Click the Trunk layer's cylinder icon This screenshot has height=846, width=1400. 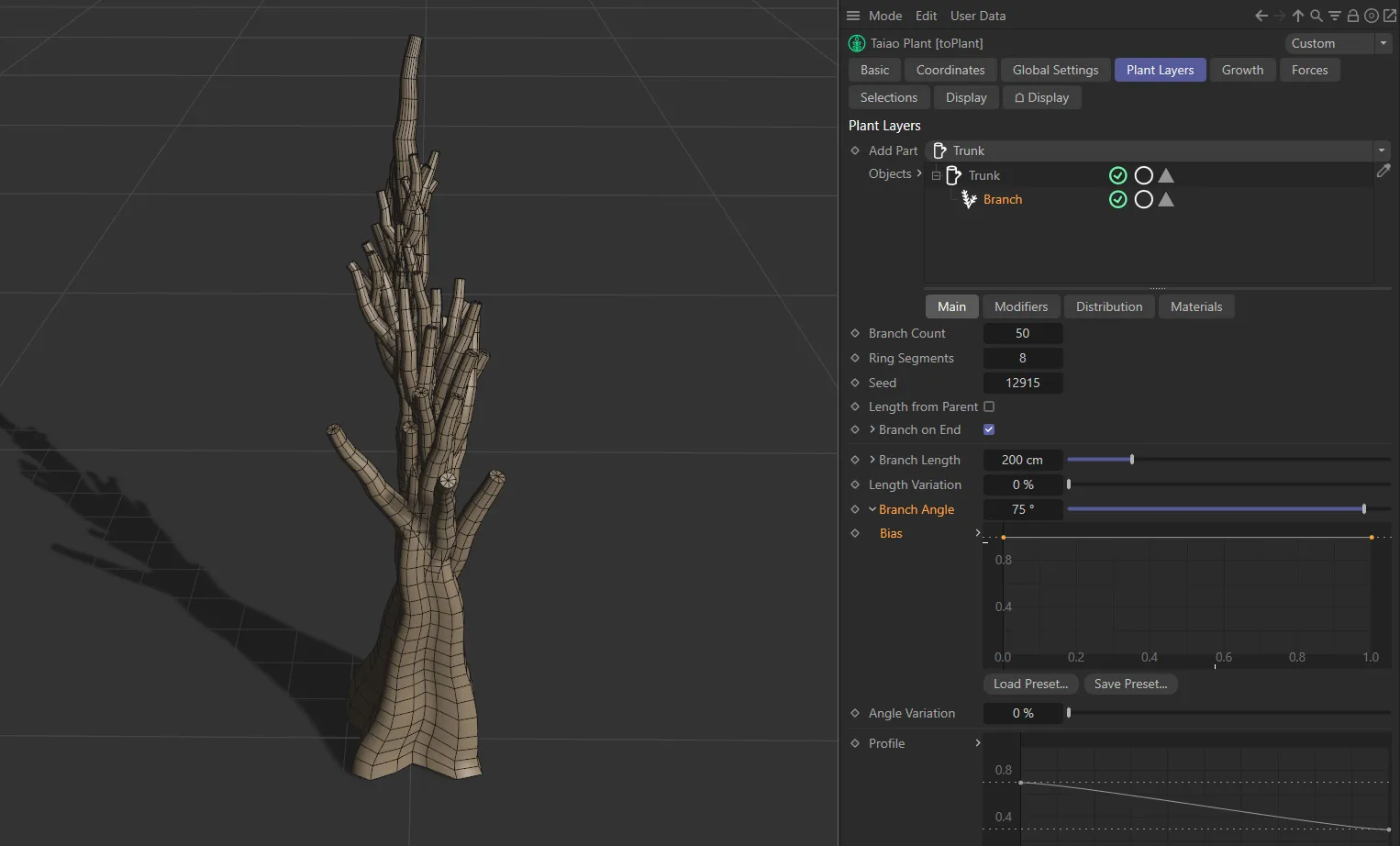(x=954, y=175)
